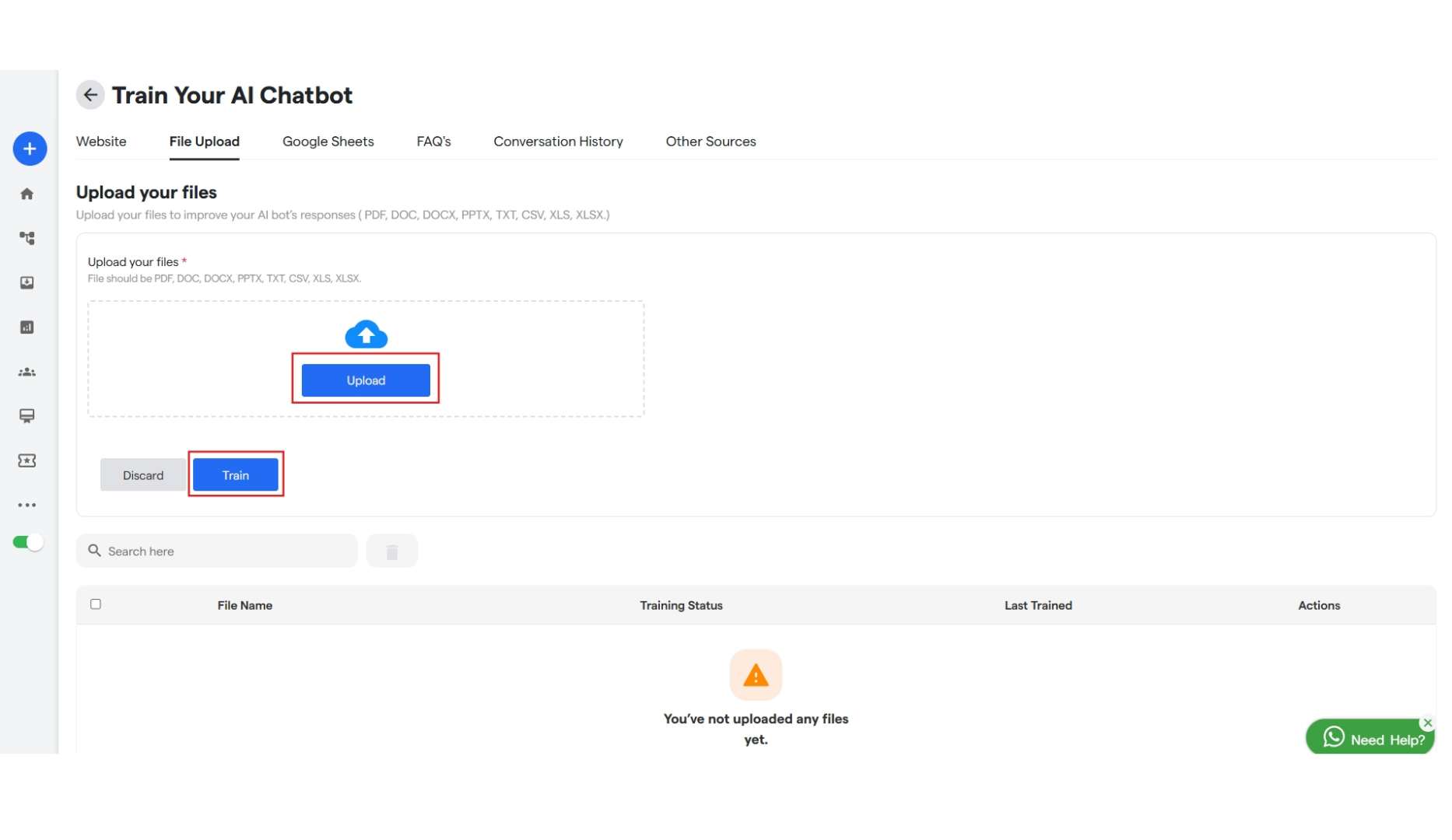The height and width of the screenshot is (840, 1452).
Task: Click the blue Upload button
Action: 366,380
